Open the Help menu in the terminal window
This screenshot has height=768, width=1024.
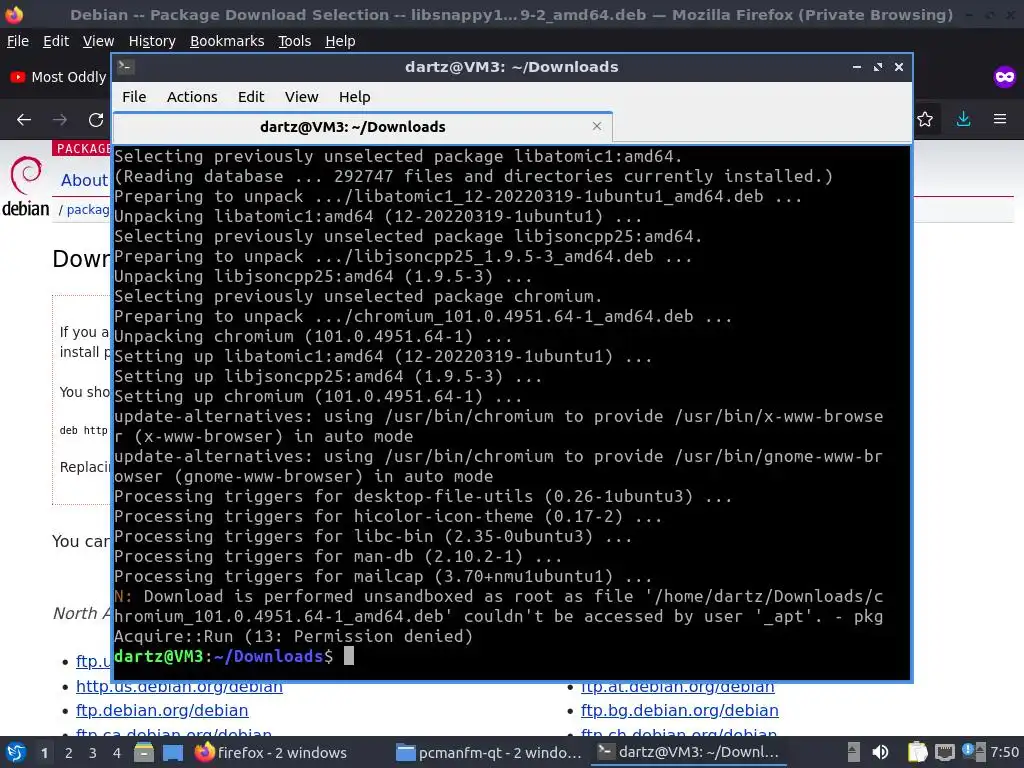pyautogui.click(x=354, y=97)
